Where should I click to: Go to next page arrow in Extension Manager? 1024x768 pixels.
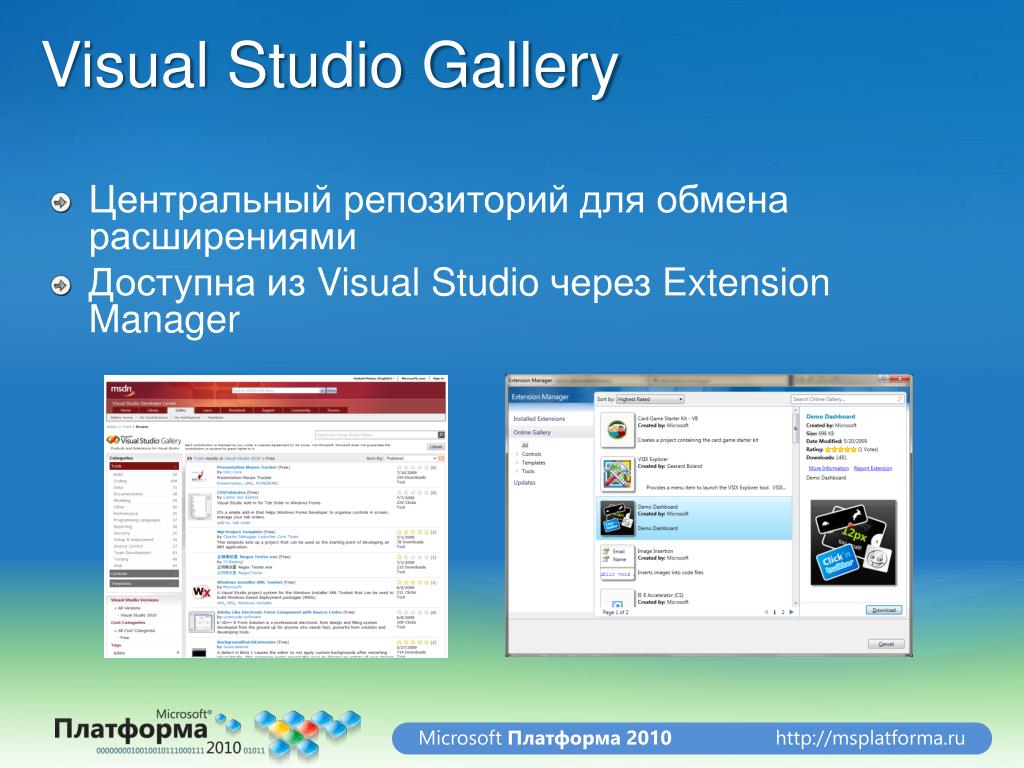[792, 612]
